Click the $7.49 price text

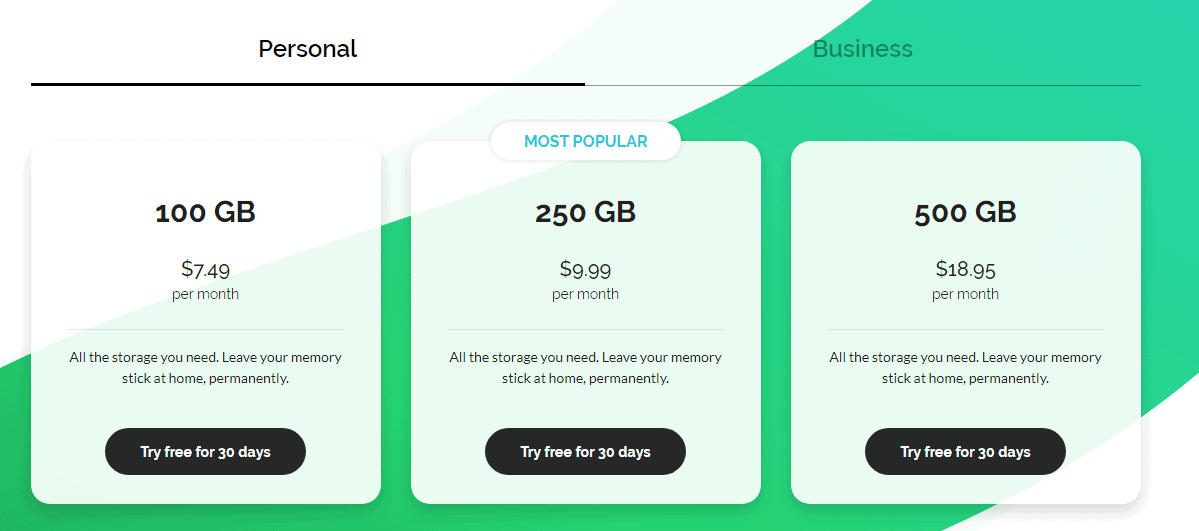point(205,269)
